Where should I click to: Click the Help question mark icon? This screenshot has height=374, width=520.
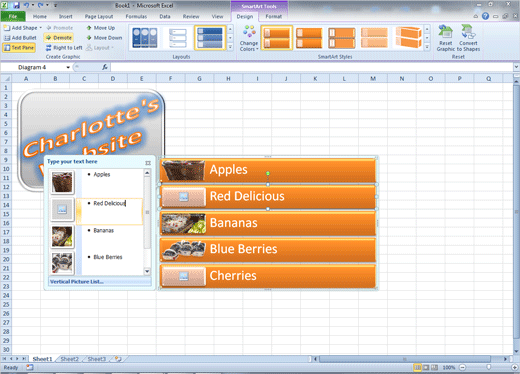click(x=485, y=16)
